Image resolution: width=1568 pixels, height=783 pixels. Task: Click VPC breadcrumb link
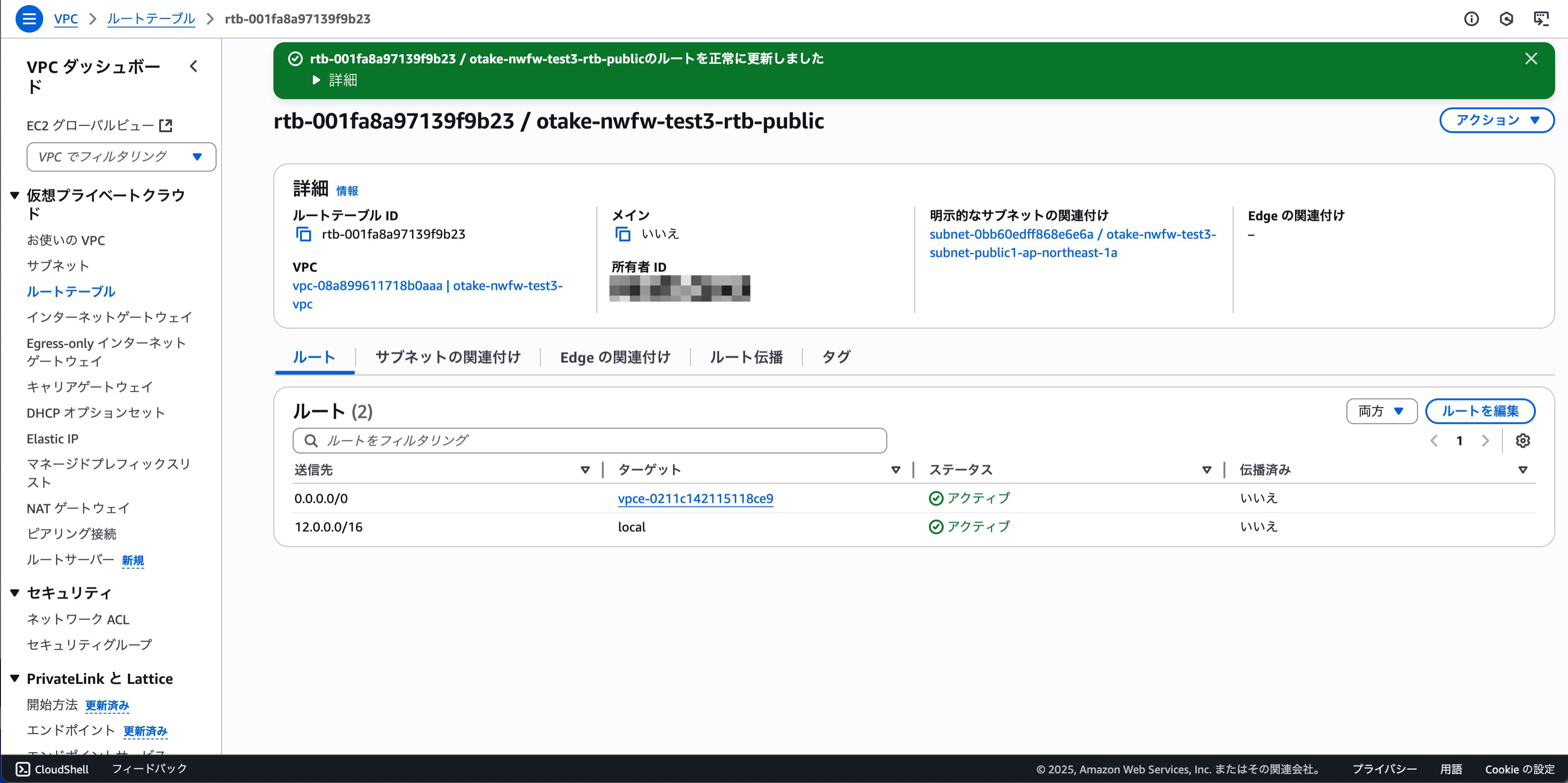66,19
